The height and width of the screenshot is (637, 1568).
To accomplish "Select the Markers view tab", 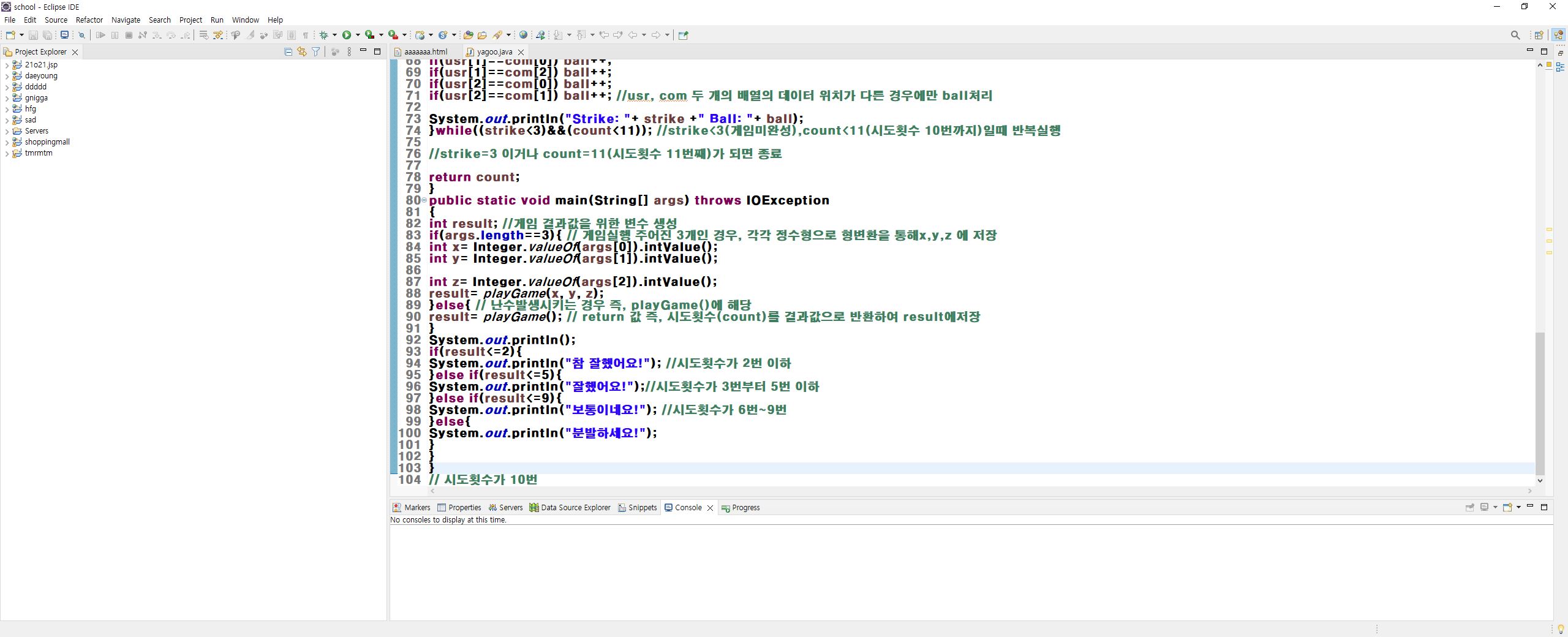I will (417, 508).
